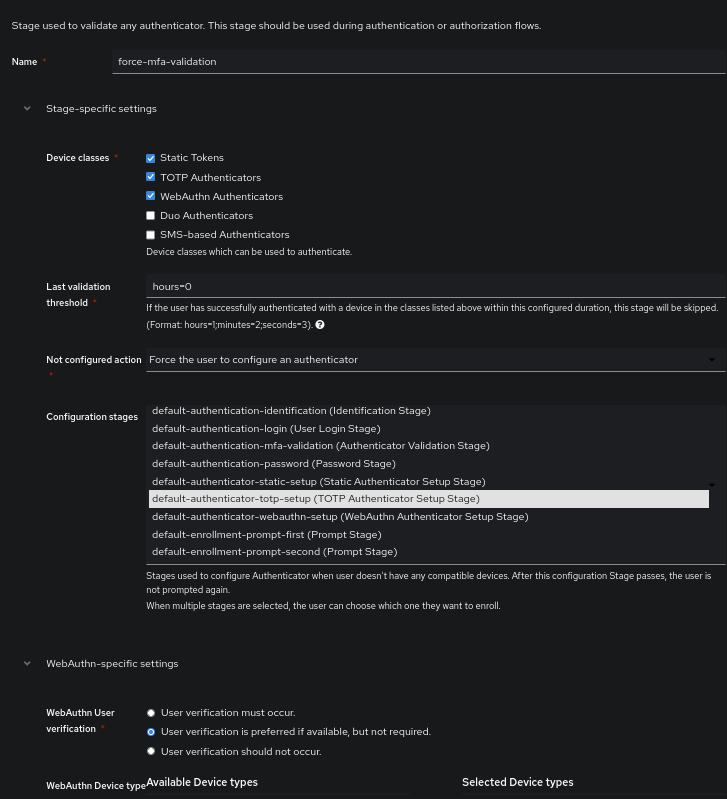Select default-enrollment-prompt-first stage option
Image resolution: width=727 pixels, height=799 pixels.
(x=428, y=535)
